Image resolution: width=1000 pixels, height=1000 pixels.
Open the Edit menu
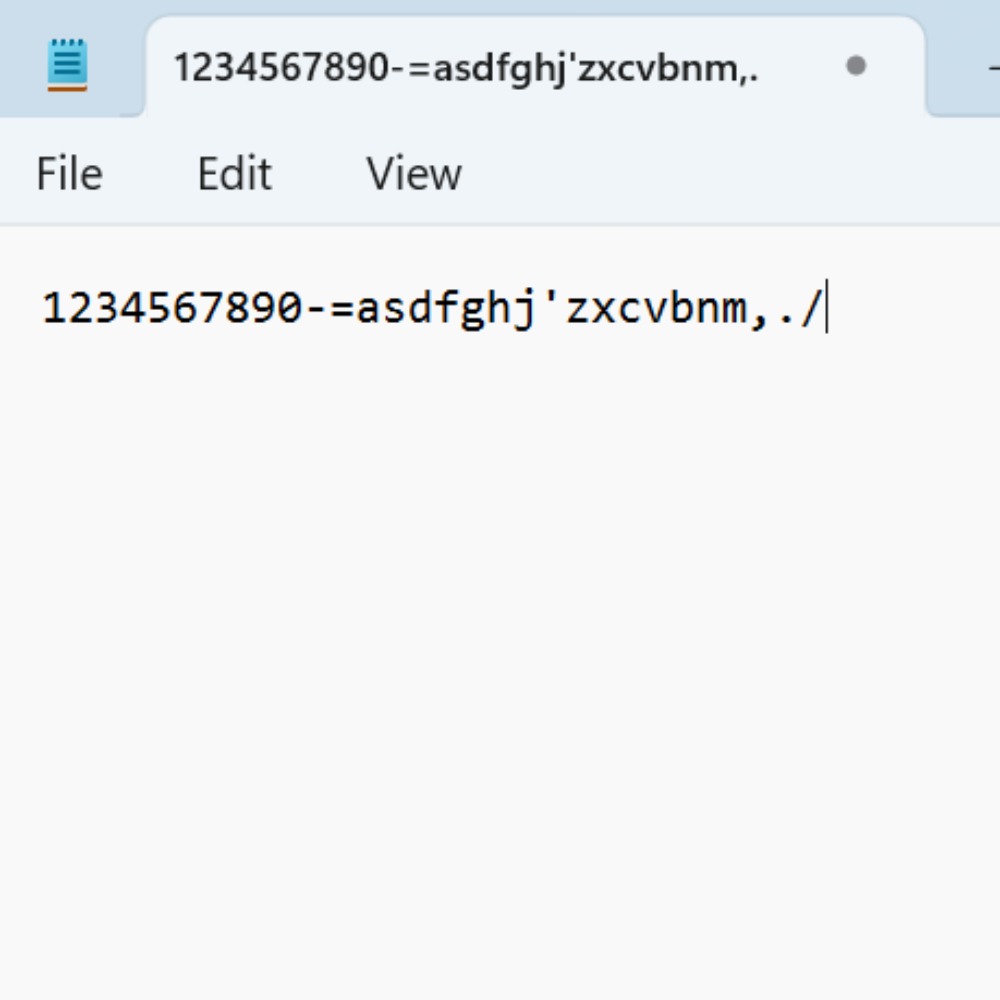235,173
